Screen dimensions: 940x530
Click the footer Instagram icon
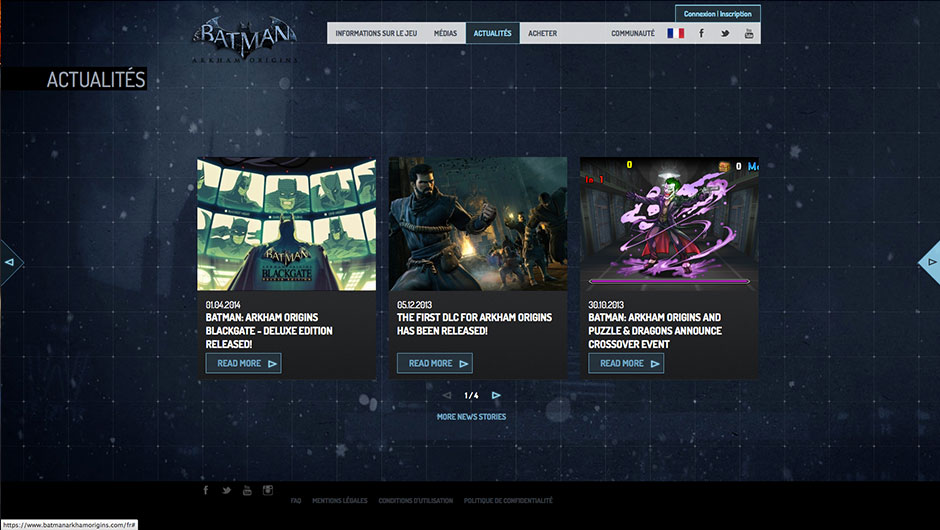tap(268, 490)
